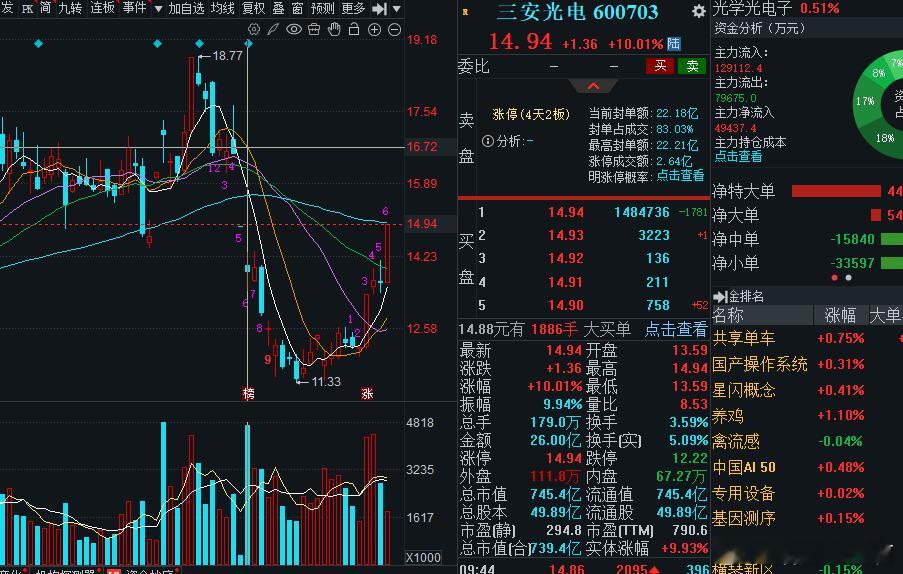
Task: Click 涨停(4天2板) label
Action: (531, 114)
